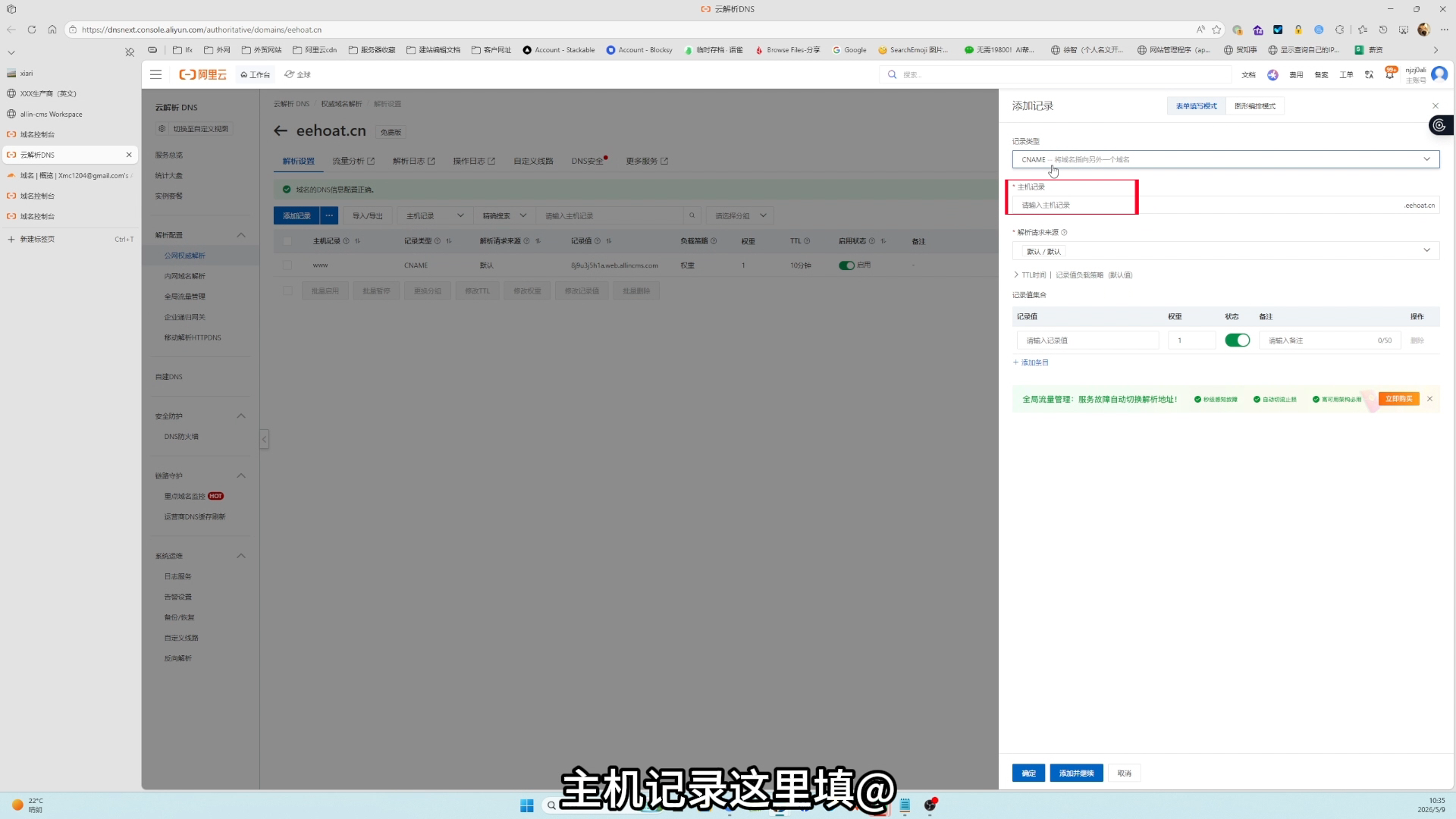This screenshot has height=819, width=1456.
Task: Open the 解析请求来源 dropdown
Action: [x=1225, y=251]
